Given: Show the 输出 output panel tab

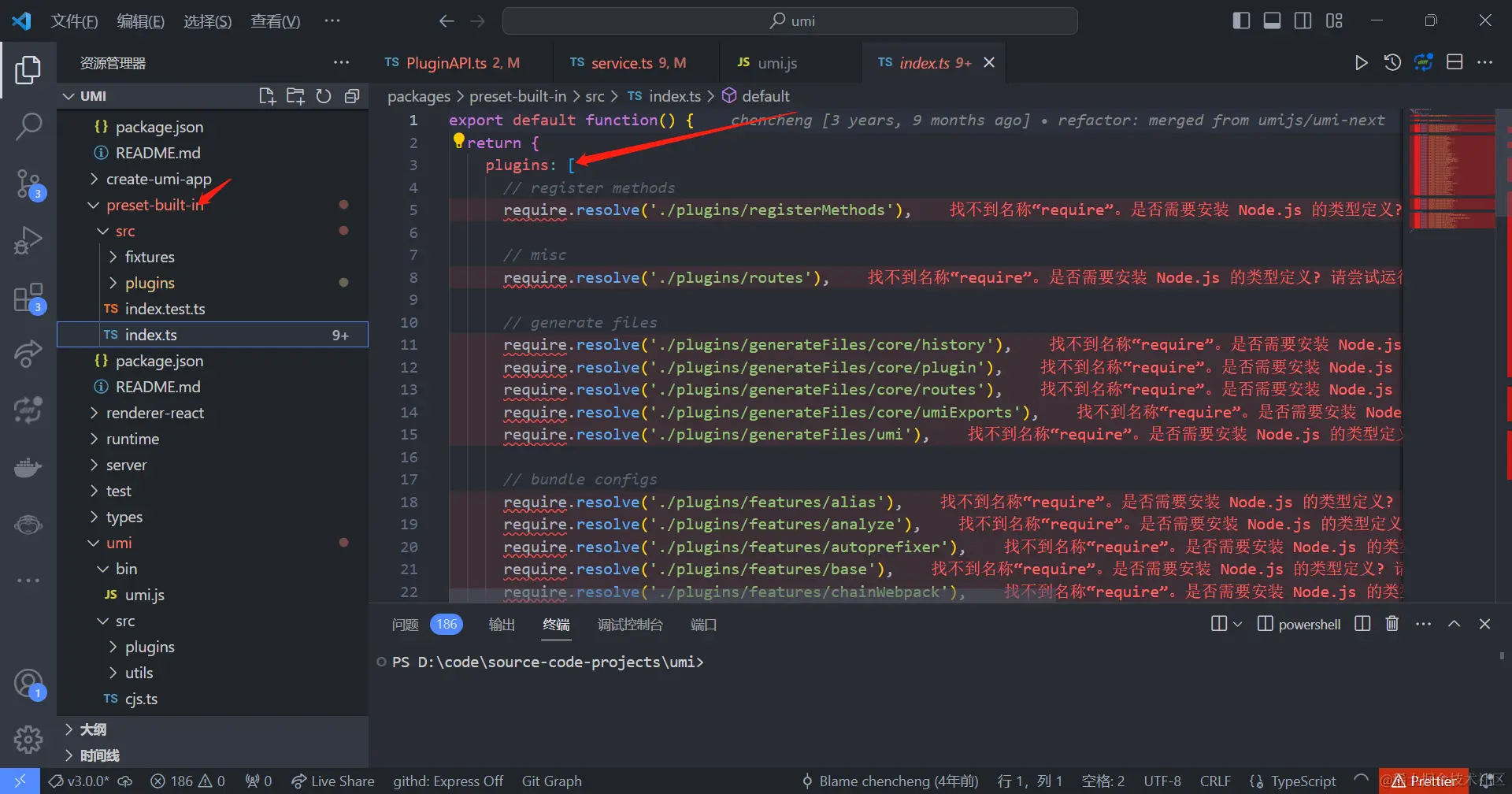Looking at the screenshot, I should click(502, 625).
